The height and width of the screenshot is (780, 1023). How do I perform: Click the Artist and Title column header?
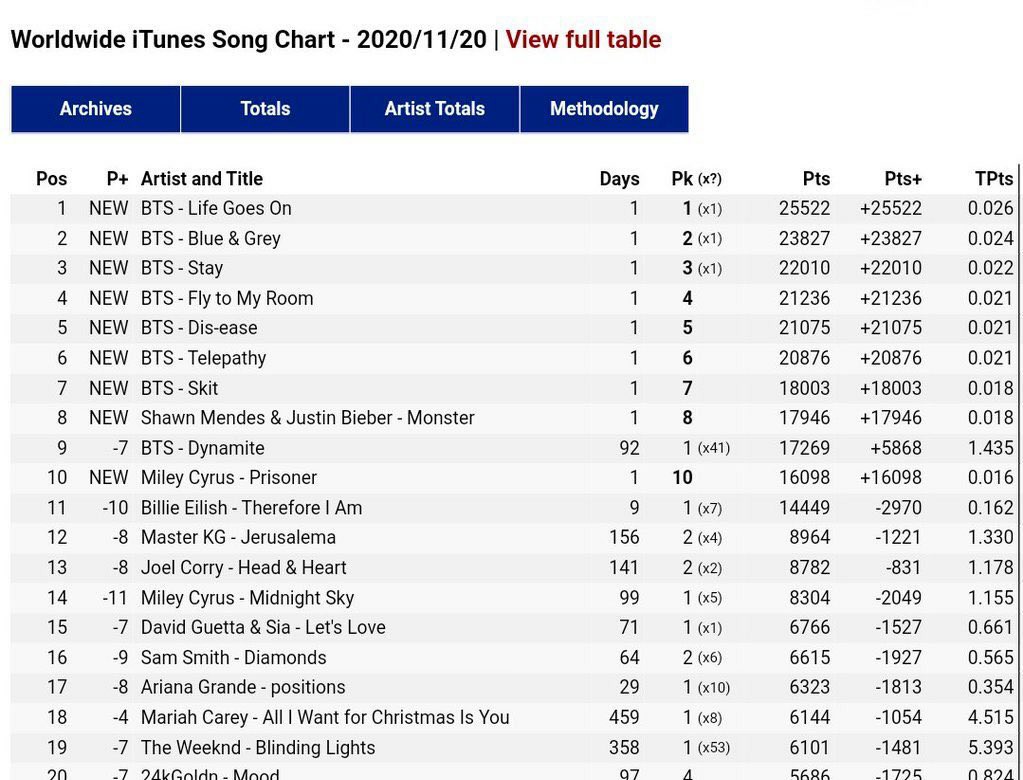coord(202,179)
